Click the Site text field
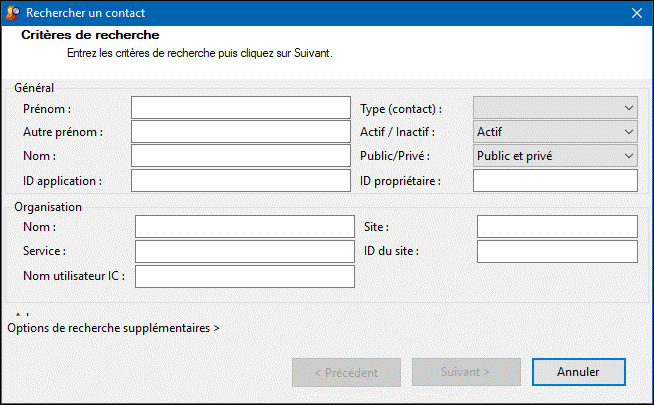Viewport: 654px width, 405px height. pyautogui.click(x=557, y=227)
